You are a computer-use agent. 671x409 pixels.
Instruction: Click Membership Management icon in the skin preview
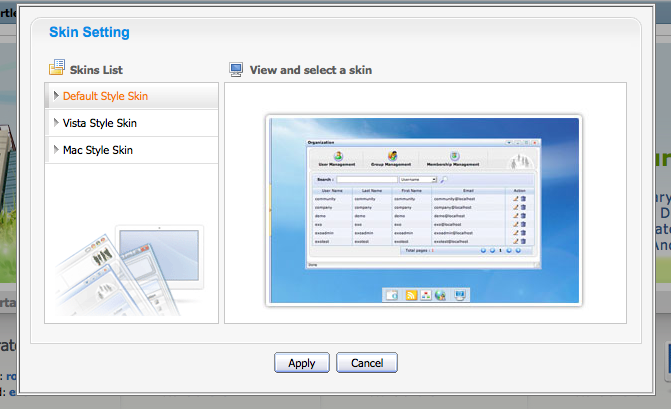pos(453,155)
